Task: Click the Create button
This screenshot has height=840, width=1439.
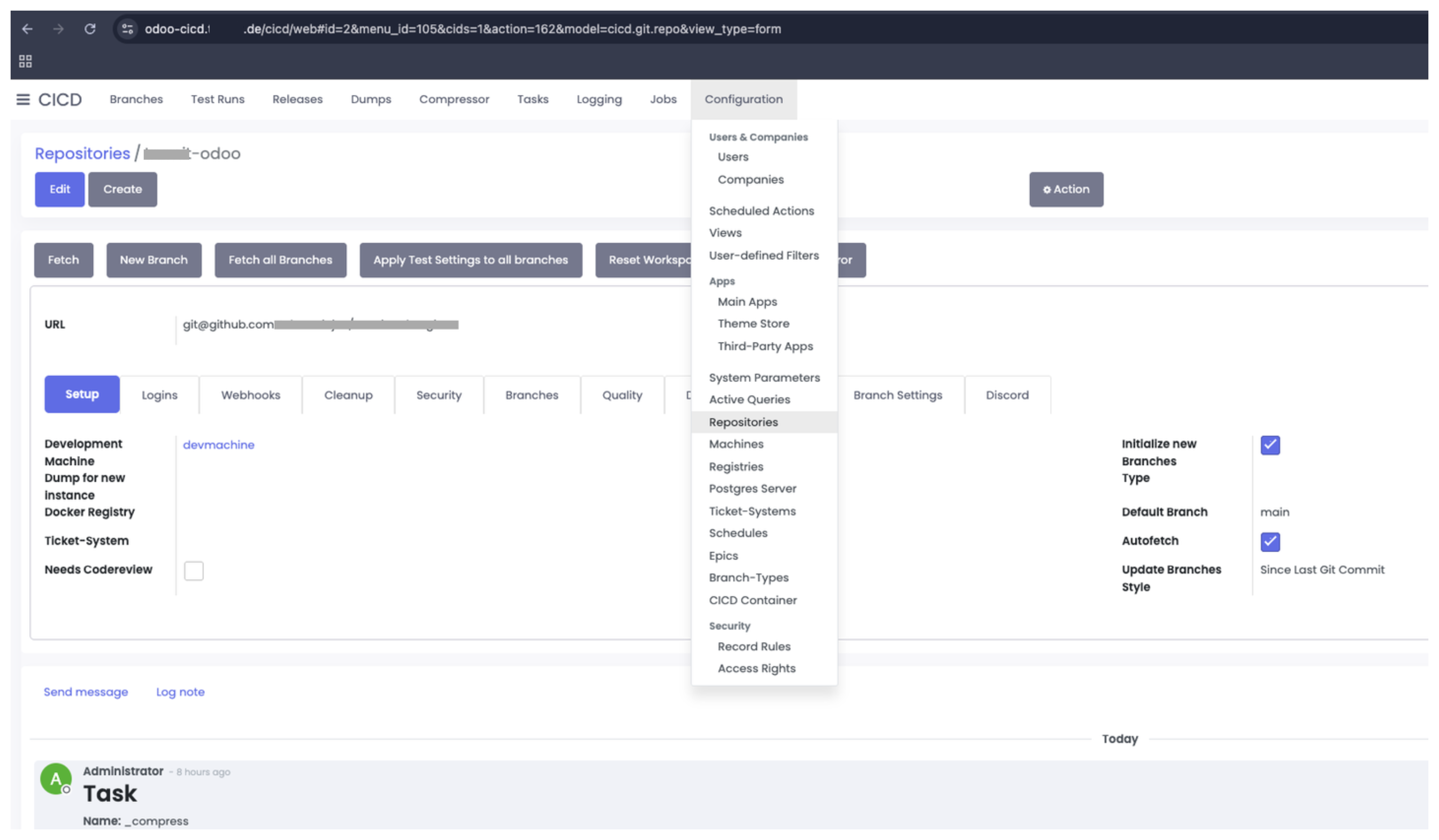Action: (x=122, y=189)
